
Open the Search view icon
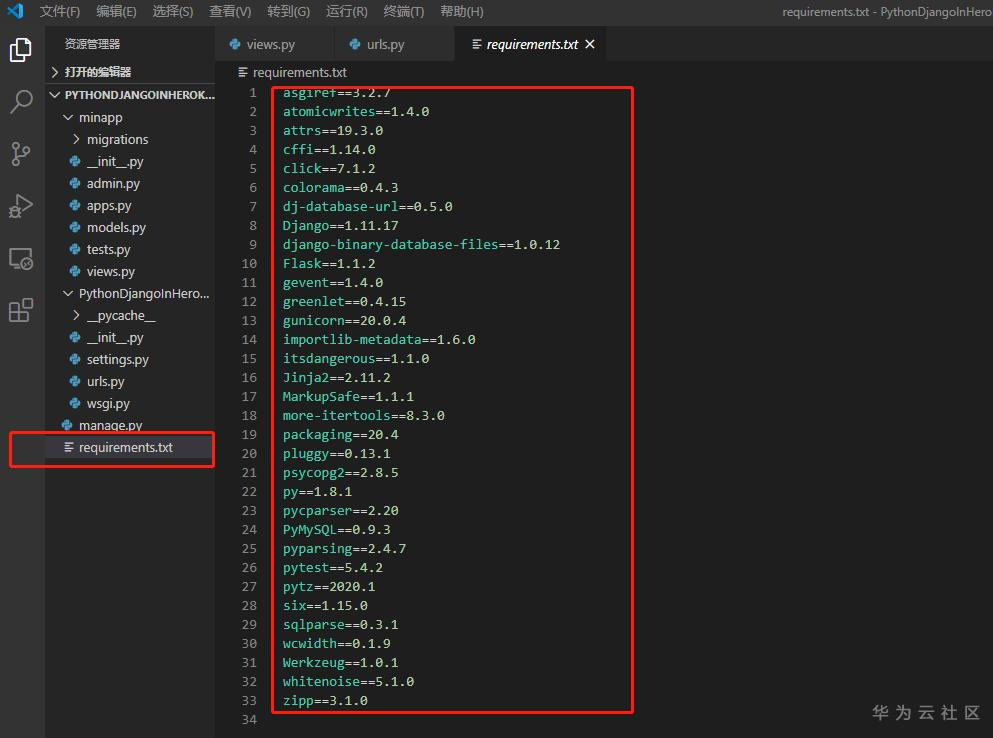[x=21, y=101]
